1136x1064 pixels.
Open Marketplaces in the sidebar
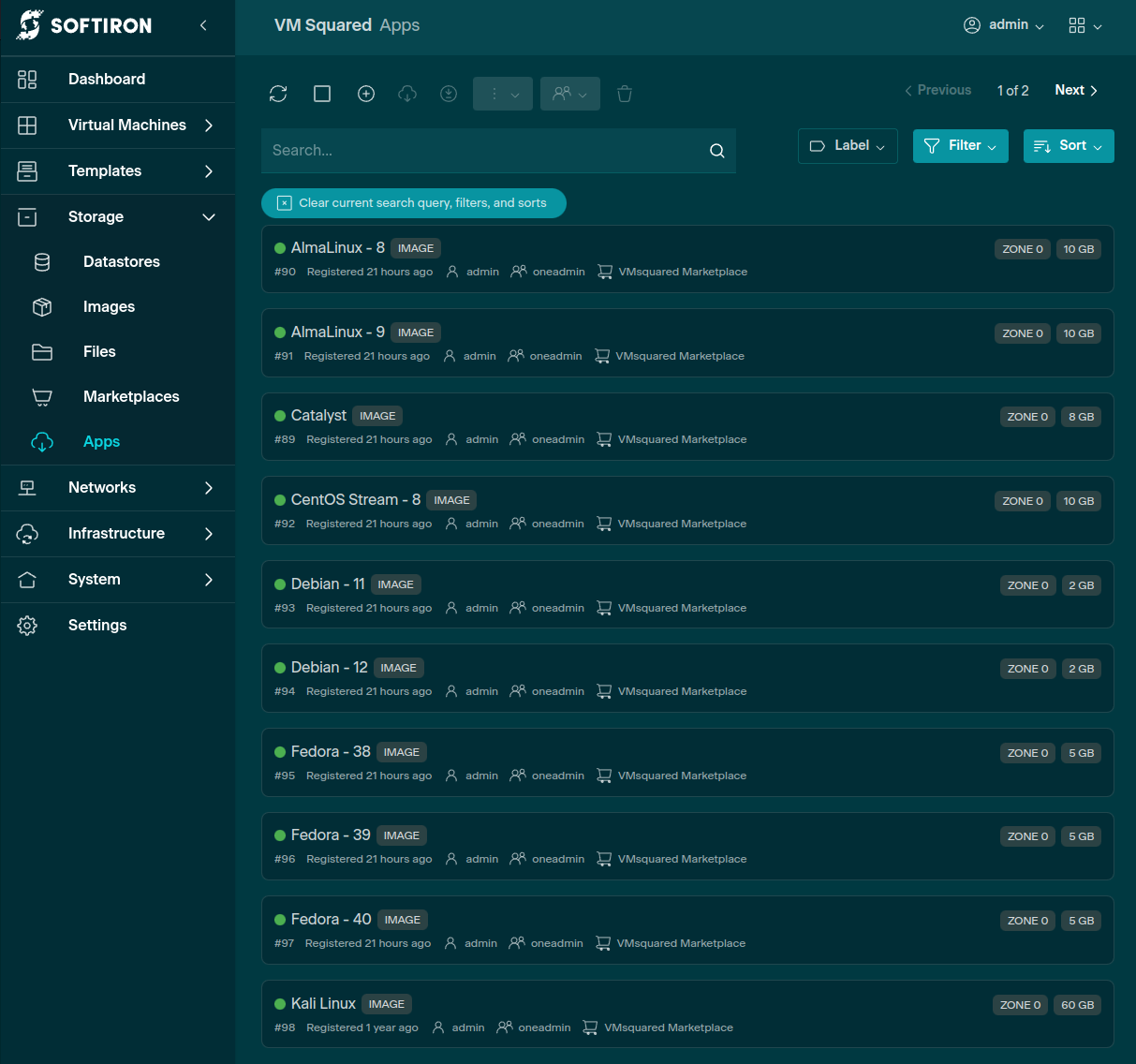pos(131,397)
